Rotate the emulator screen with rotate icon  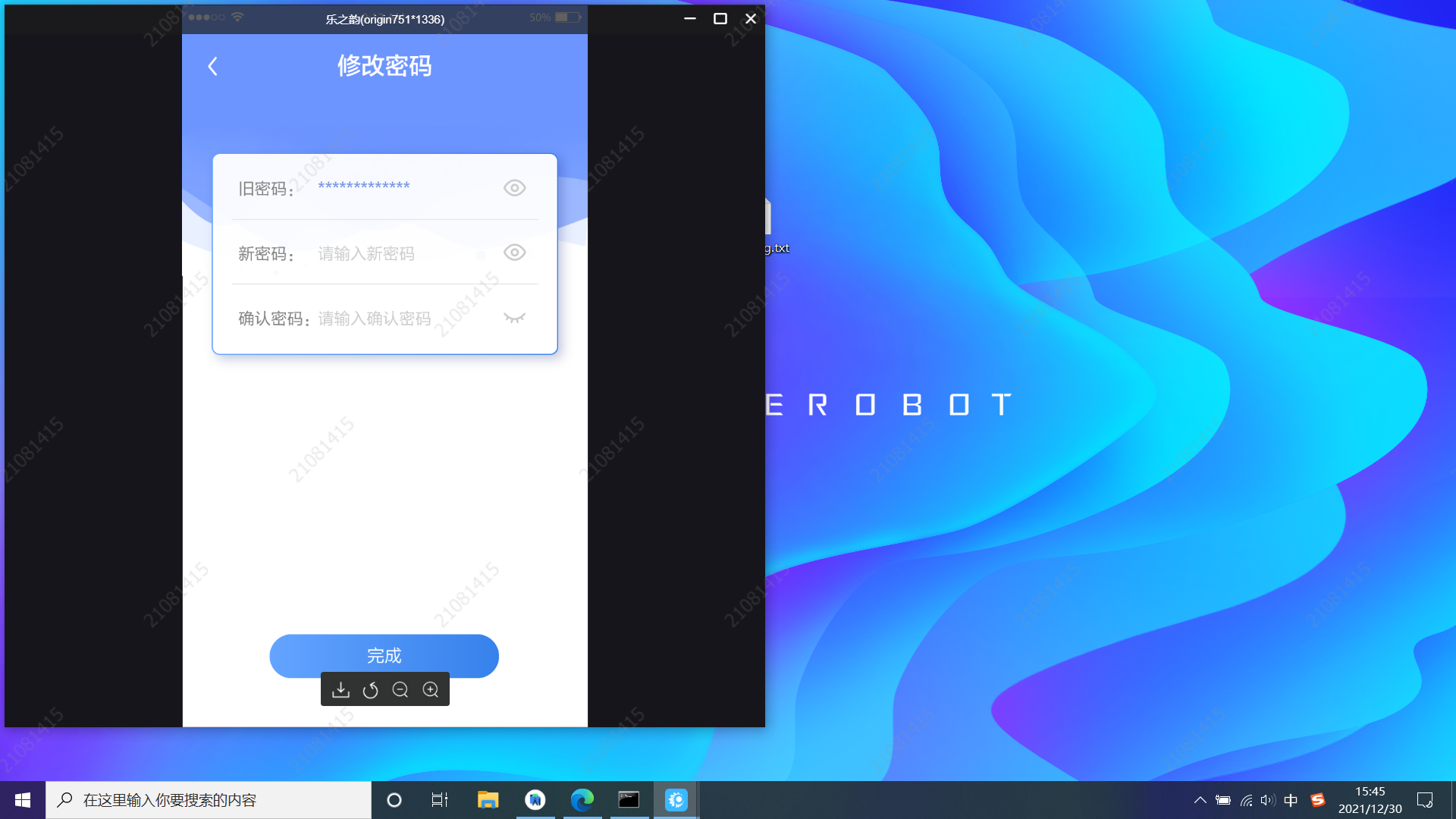tap(371, 689)
